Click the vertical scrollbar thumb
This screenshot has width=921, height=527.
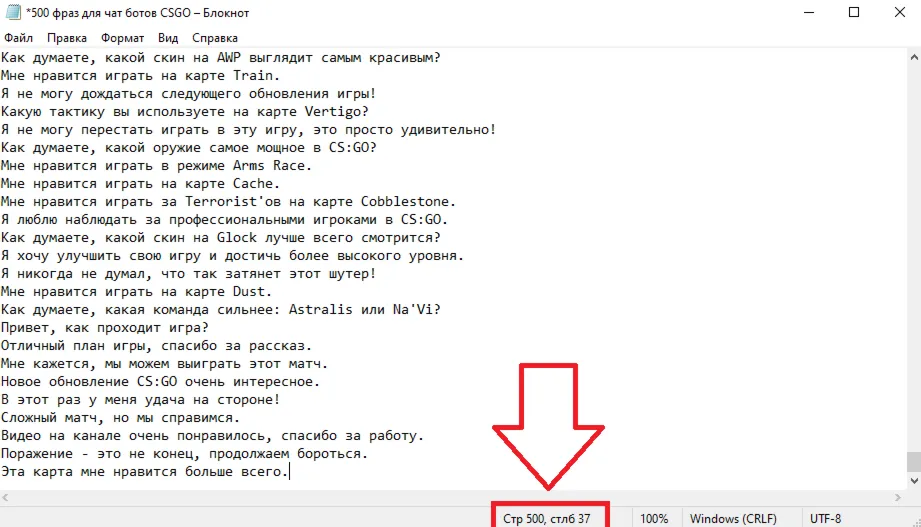tap(914, 461)
